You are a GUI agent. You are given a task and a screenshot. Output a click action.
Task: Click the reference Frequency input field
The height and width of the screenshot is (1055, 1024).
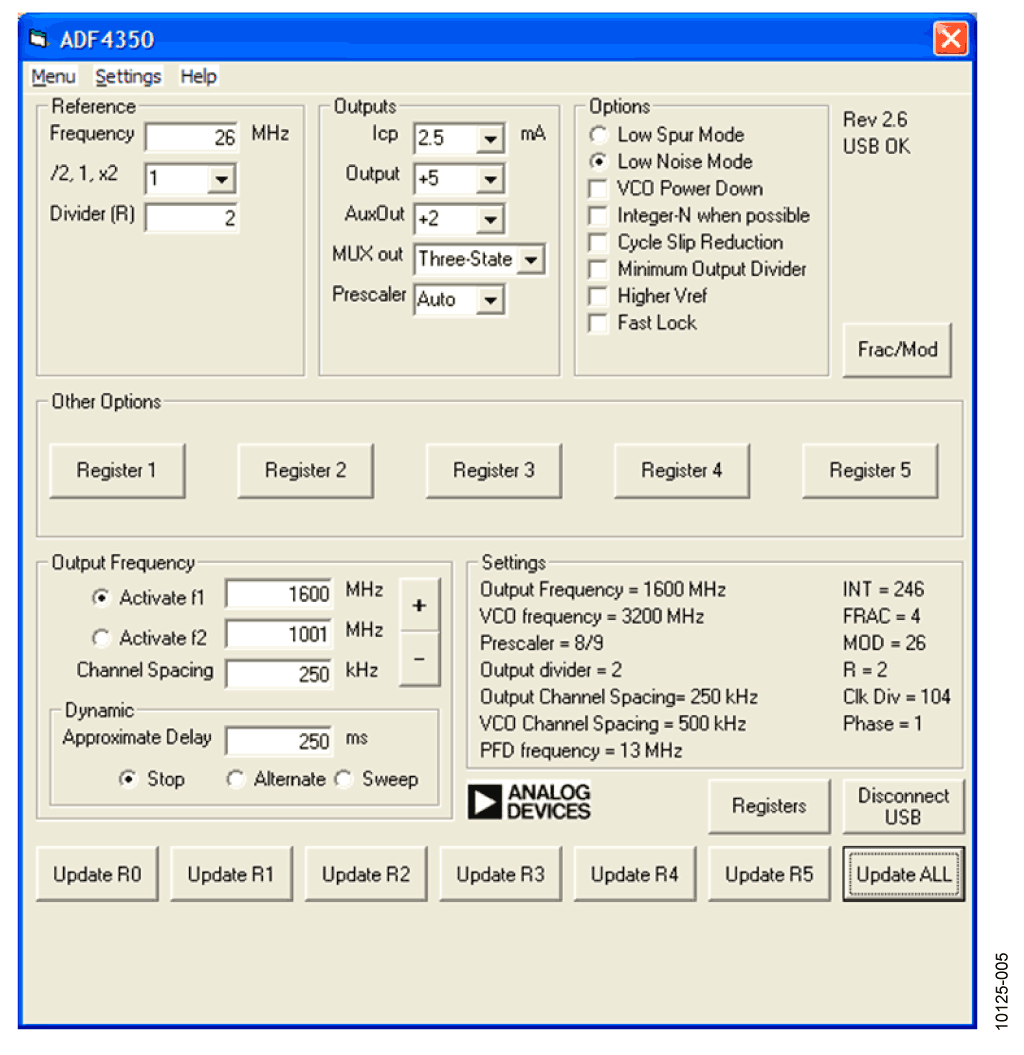coord(192,137)
